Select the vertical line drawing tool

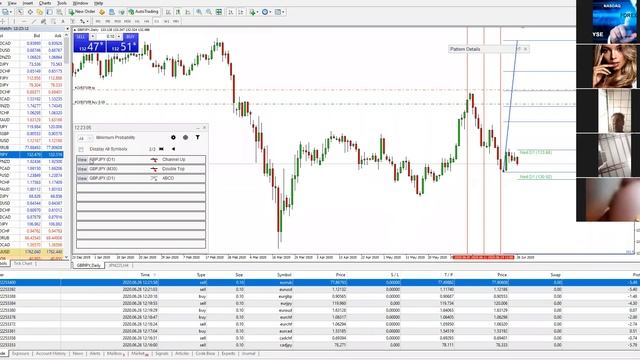(14, 21)
